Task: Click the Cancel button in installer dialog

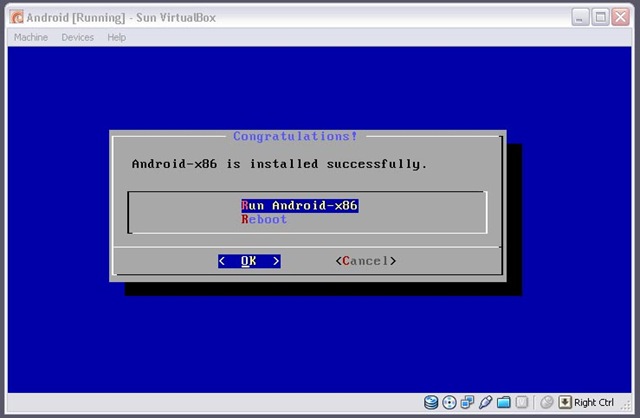Action: tap(366, 261)
